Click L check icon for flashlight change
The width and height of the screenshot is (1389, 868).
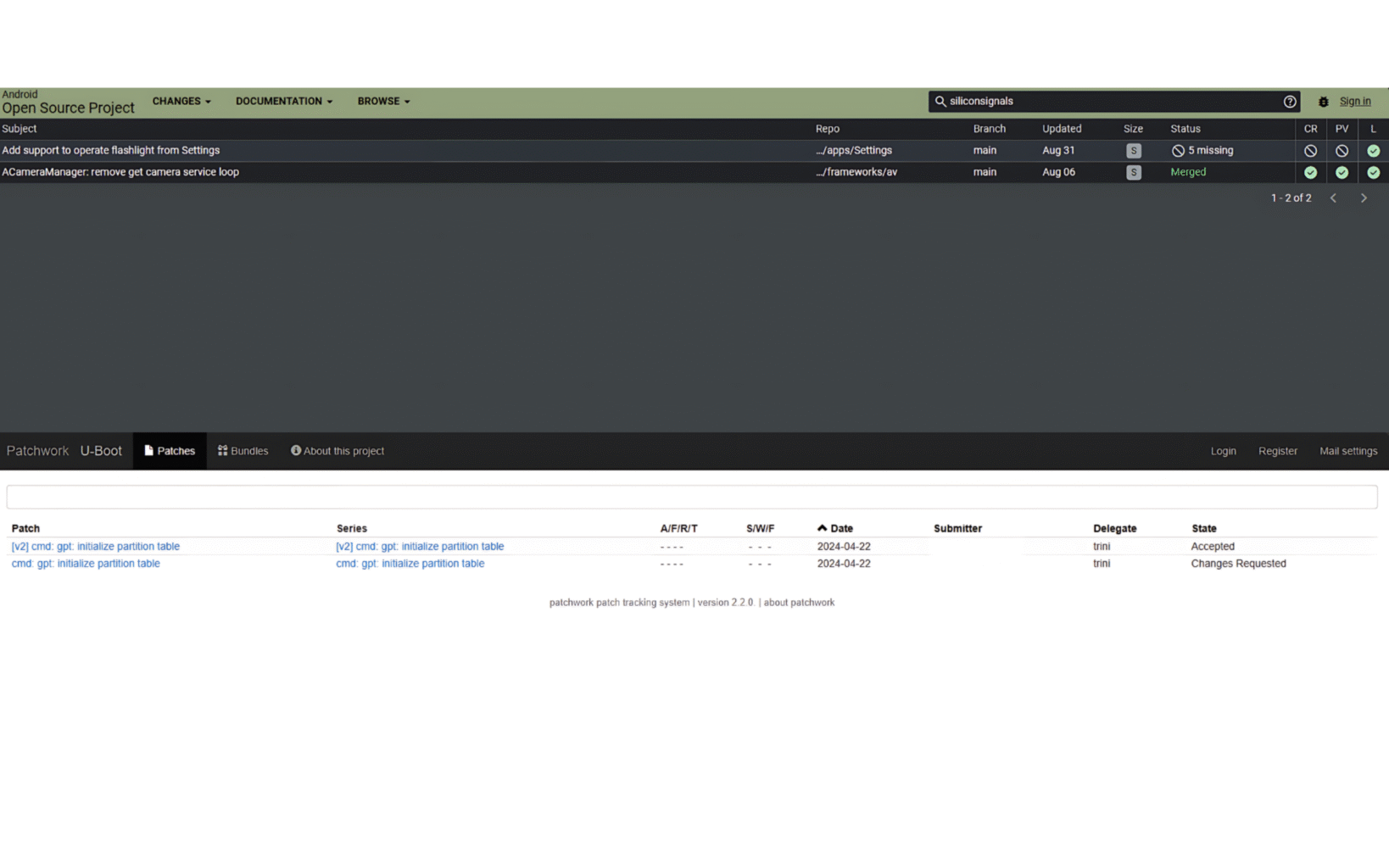1373,151
